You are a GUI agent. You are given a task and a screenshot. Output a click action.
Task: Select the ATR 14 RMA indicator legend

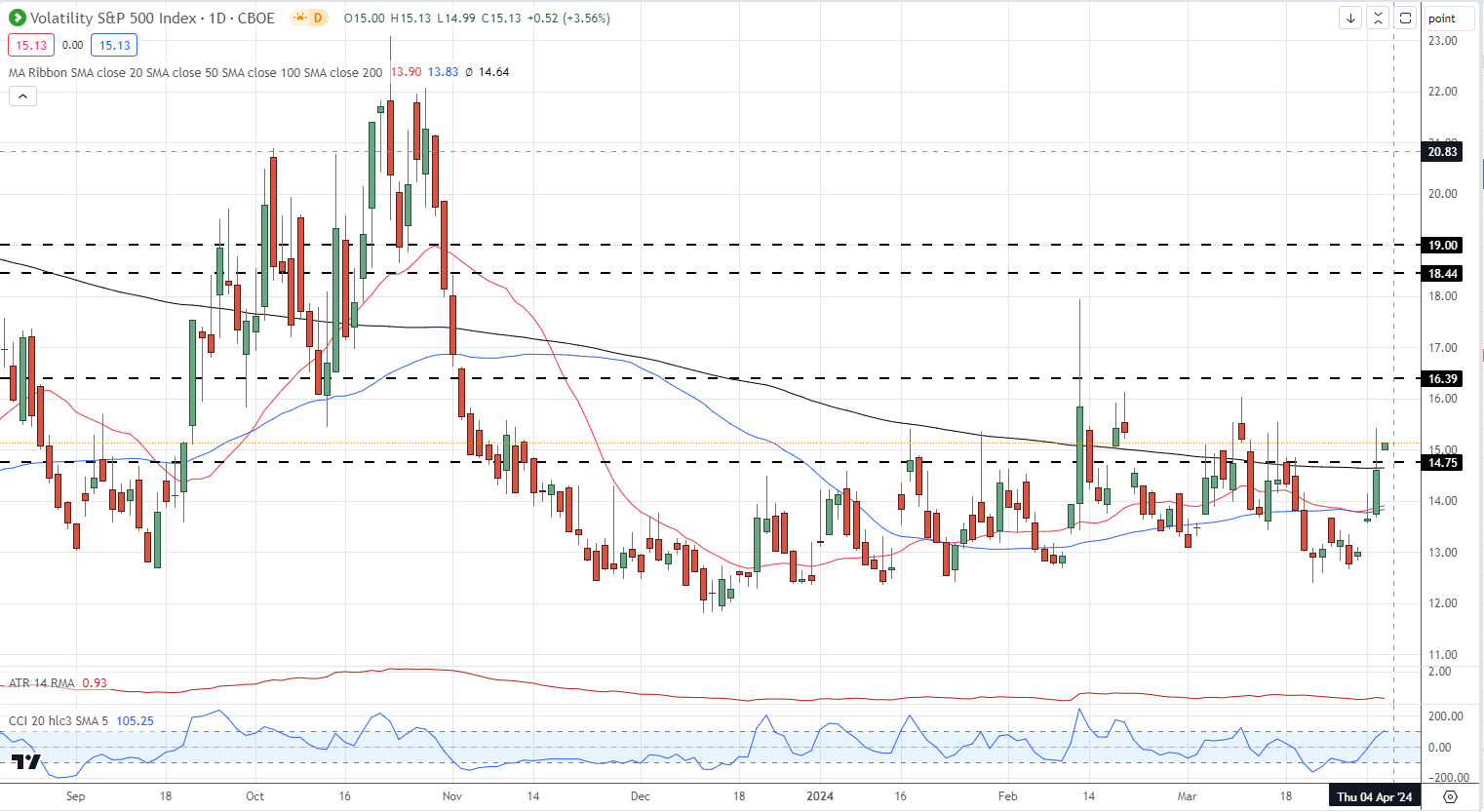point(42,683)
